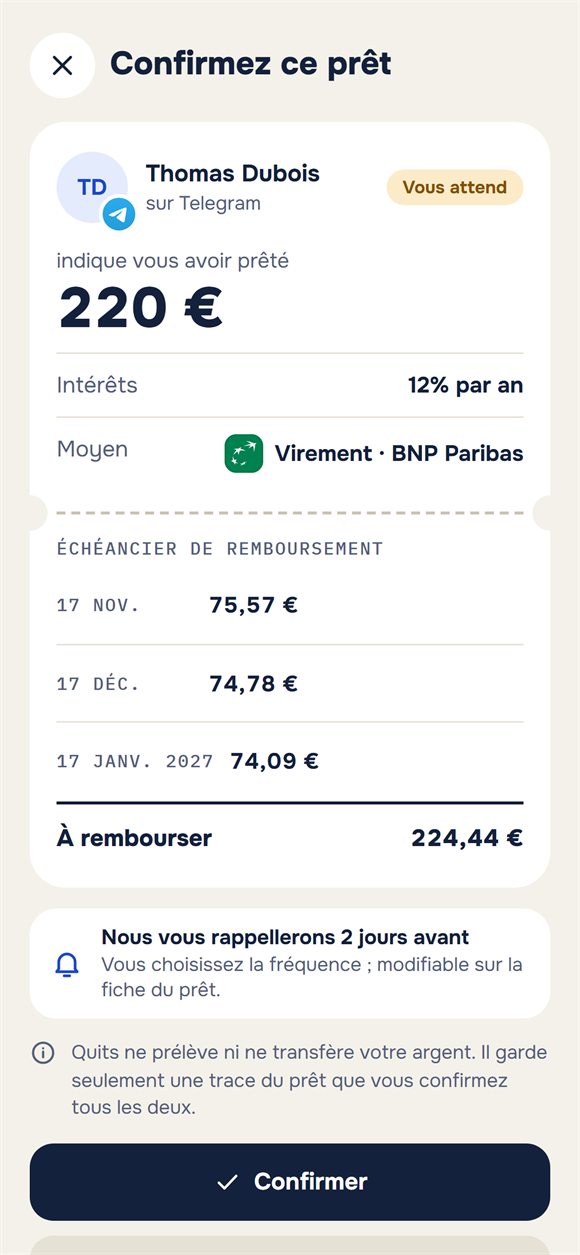This screenshot has height=1255, width=580.
Task: Open the Intérêts 12% par an row
Action: pos(290,385)
